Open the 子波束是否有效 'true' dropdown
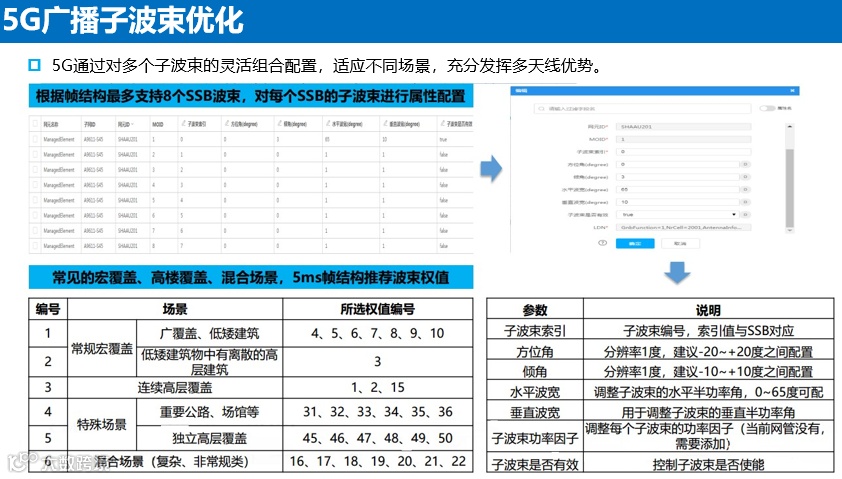Screen dimensions: 842x479 click(678, 214)
